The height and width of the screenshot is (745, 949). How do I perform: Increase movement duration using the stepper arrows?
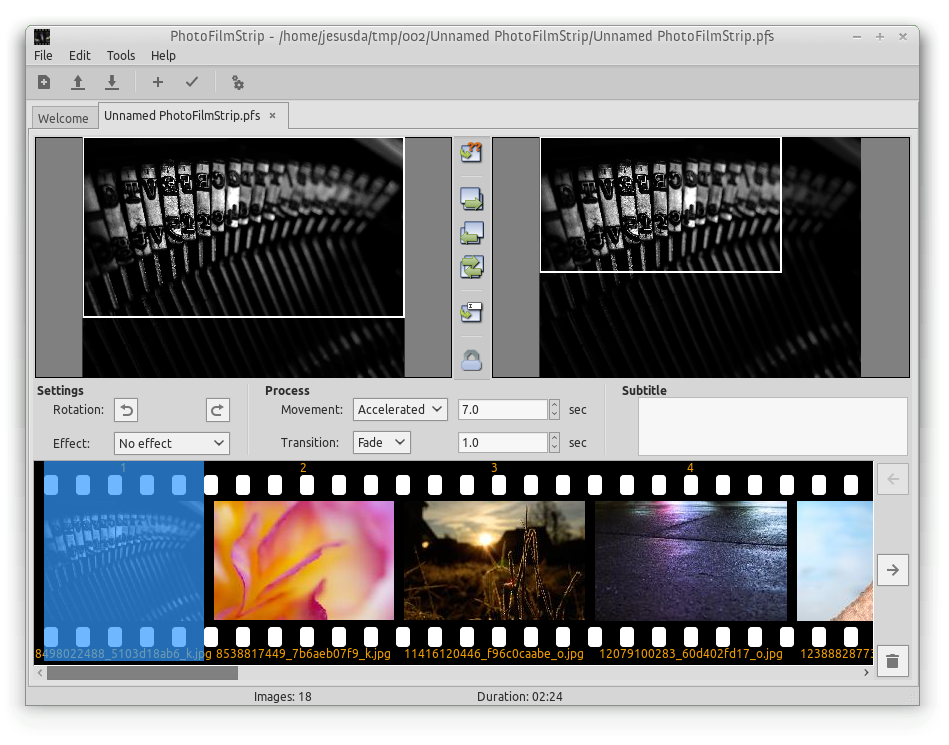coord(553,403)
